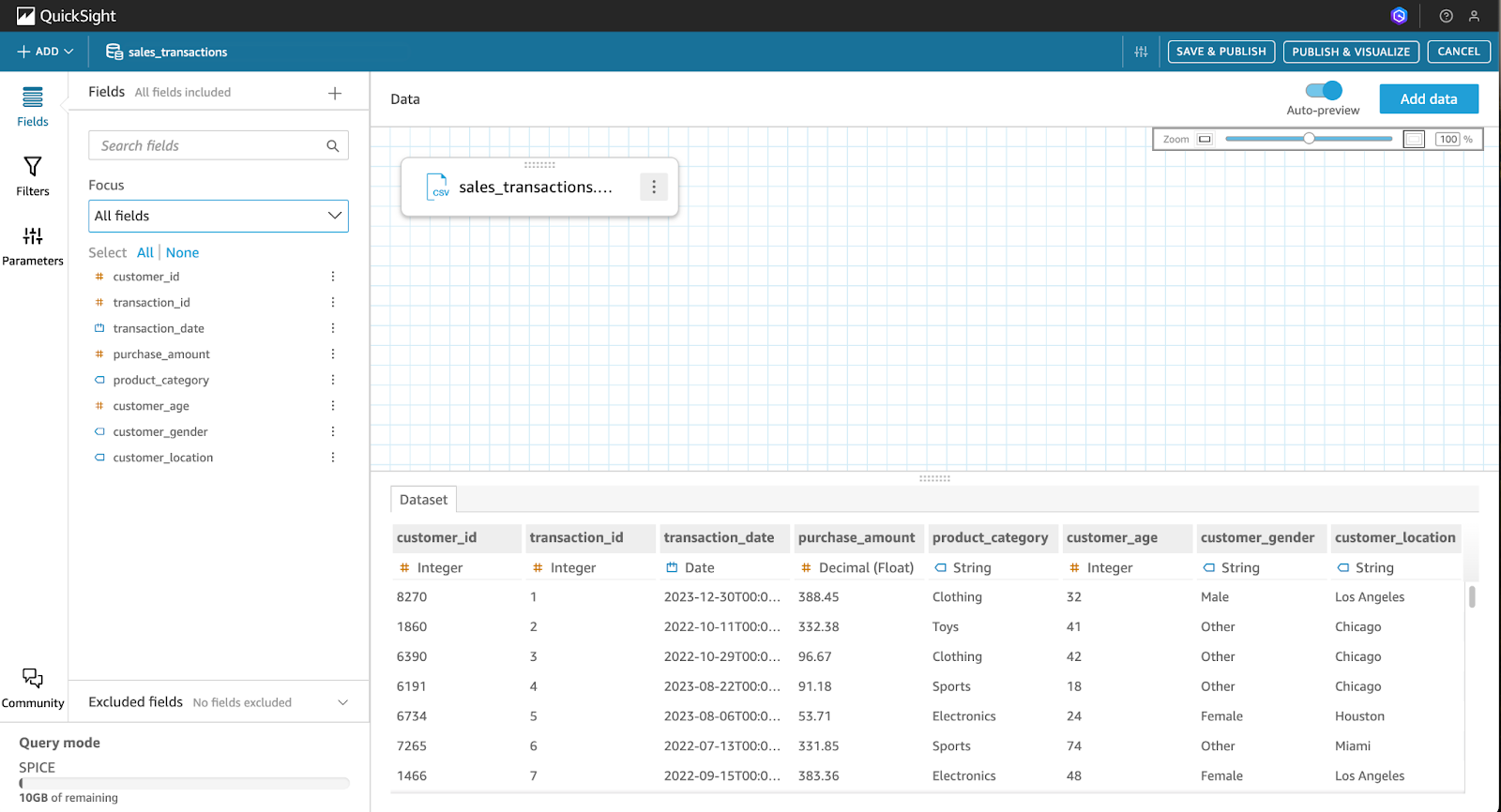Change data type of transaction_id column

click(565, 567)
